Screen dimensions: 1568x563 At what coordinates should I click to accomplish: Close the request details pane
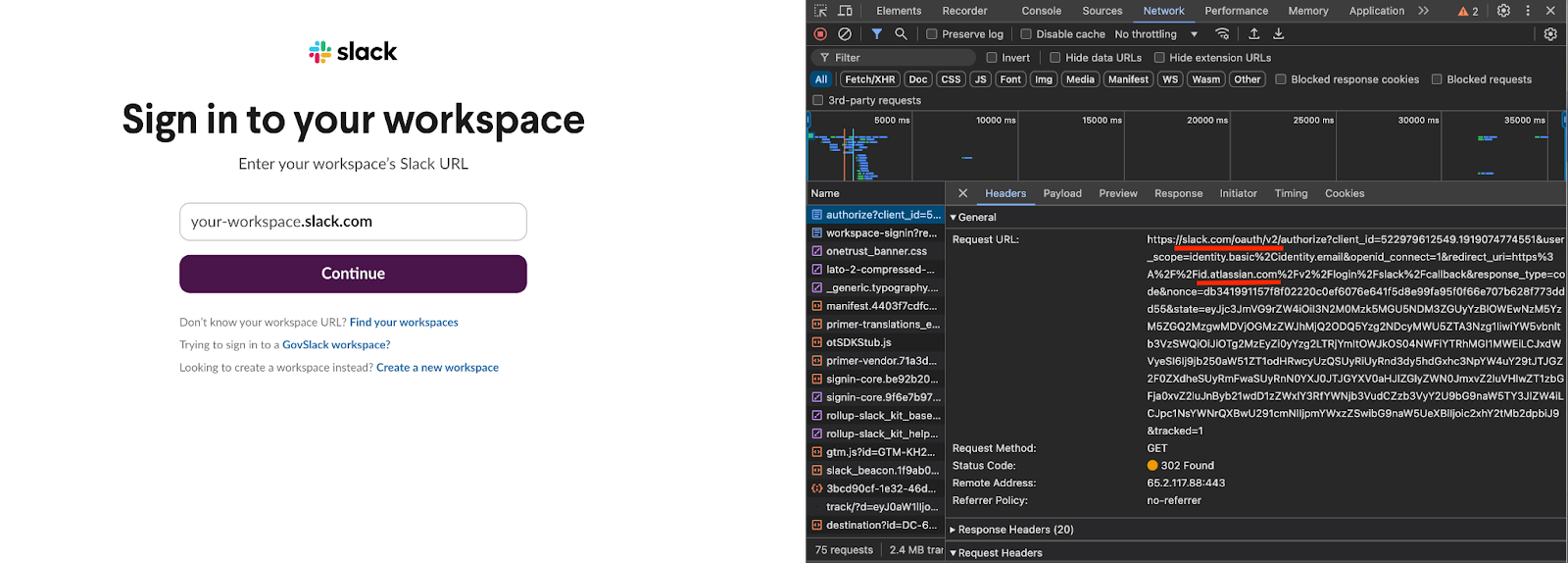[962, 193]
